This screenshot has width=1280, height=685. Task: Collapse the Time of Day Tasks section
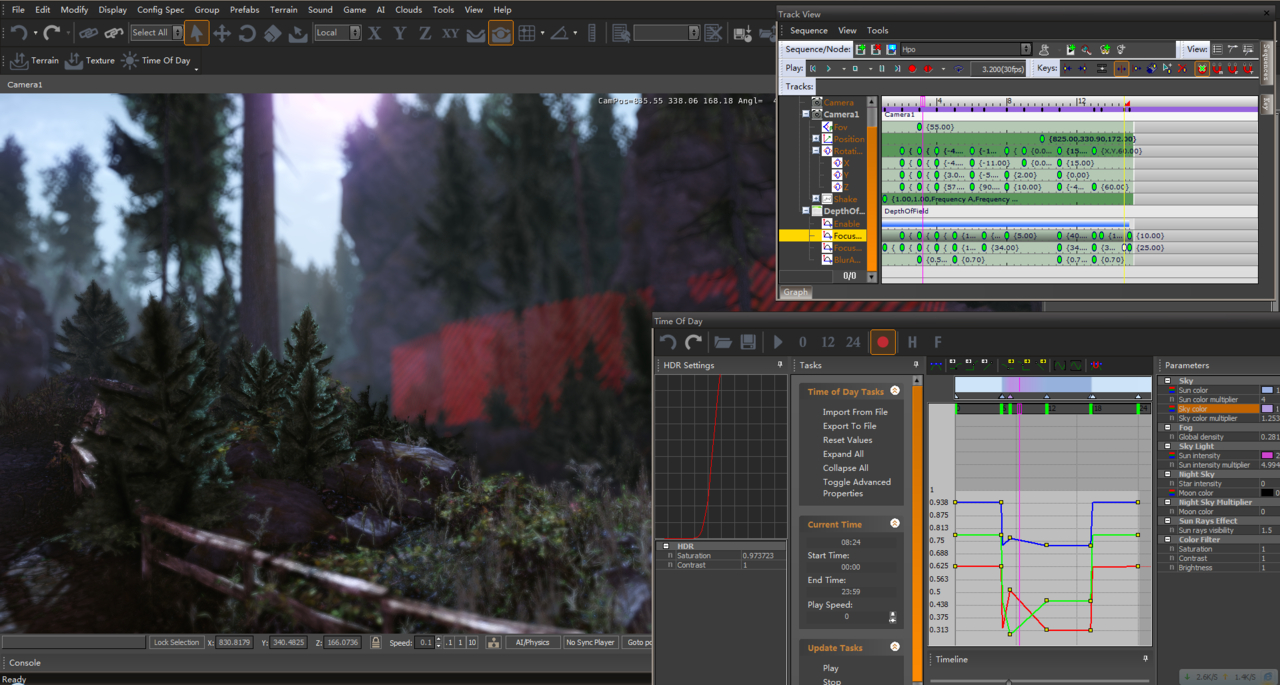coord(895,391)
